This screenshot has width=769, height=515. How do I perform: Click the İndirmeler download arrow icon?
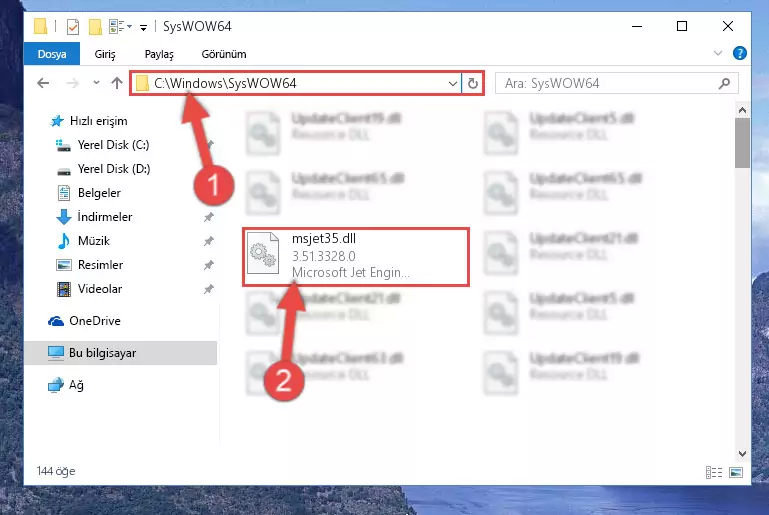pyautogui.click(x=64, y=217)
